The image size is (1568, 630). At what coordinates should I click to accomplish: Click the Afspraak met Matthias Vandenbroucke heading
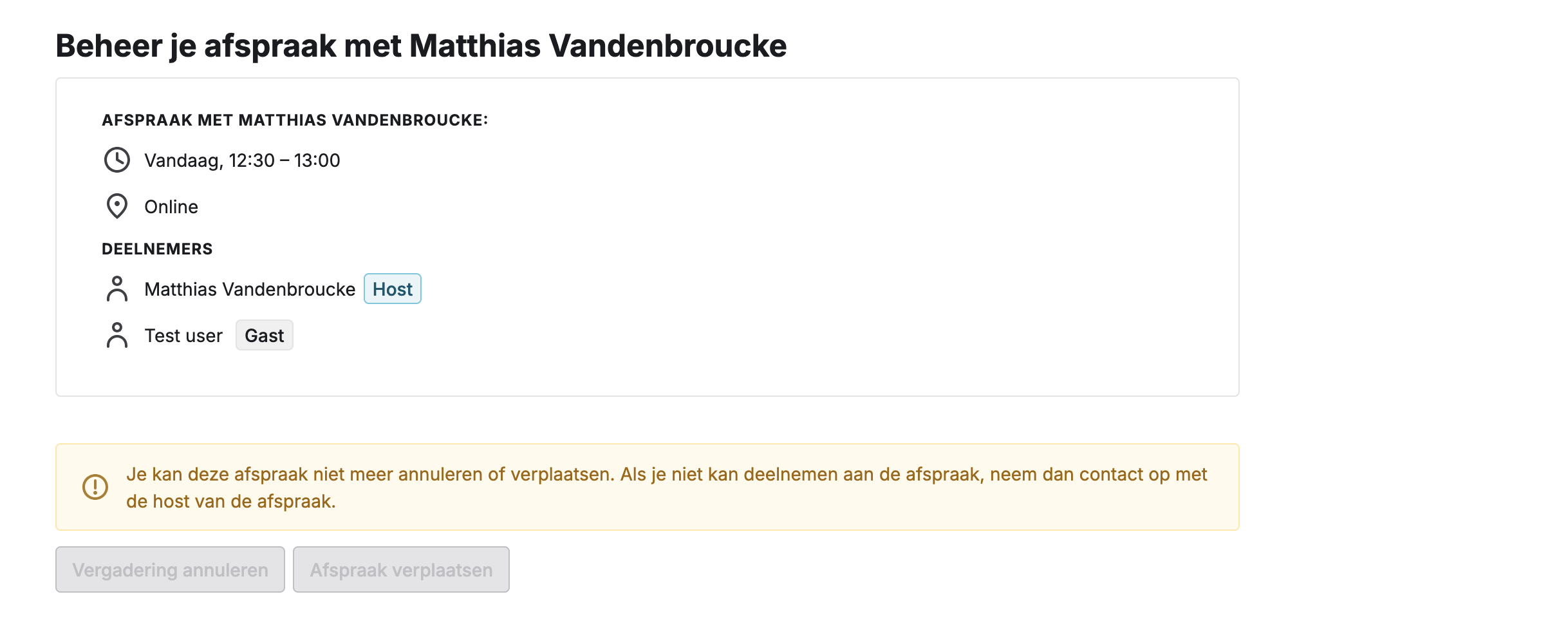pyautogui.click(x=295, y=120)
